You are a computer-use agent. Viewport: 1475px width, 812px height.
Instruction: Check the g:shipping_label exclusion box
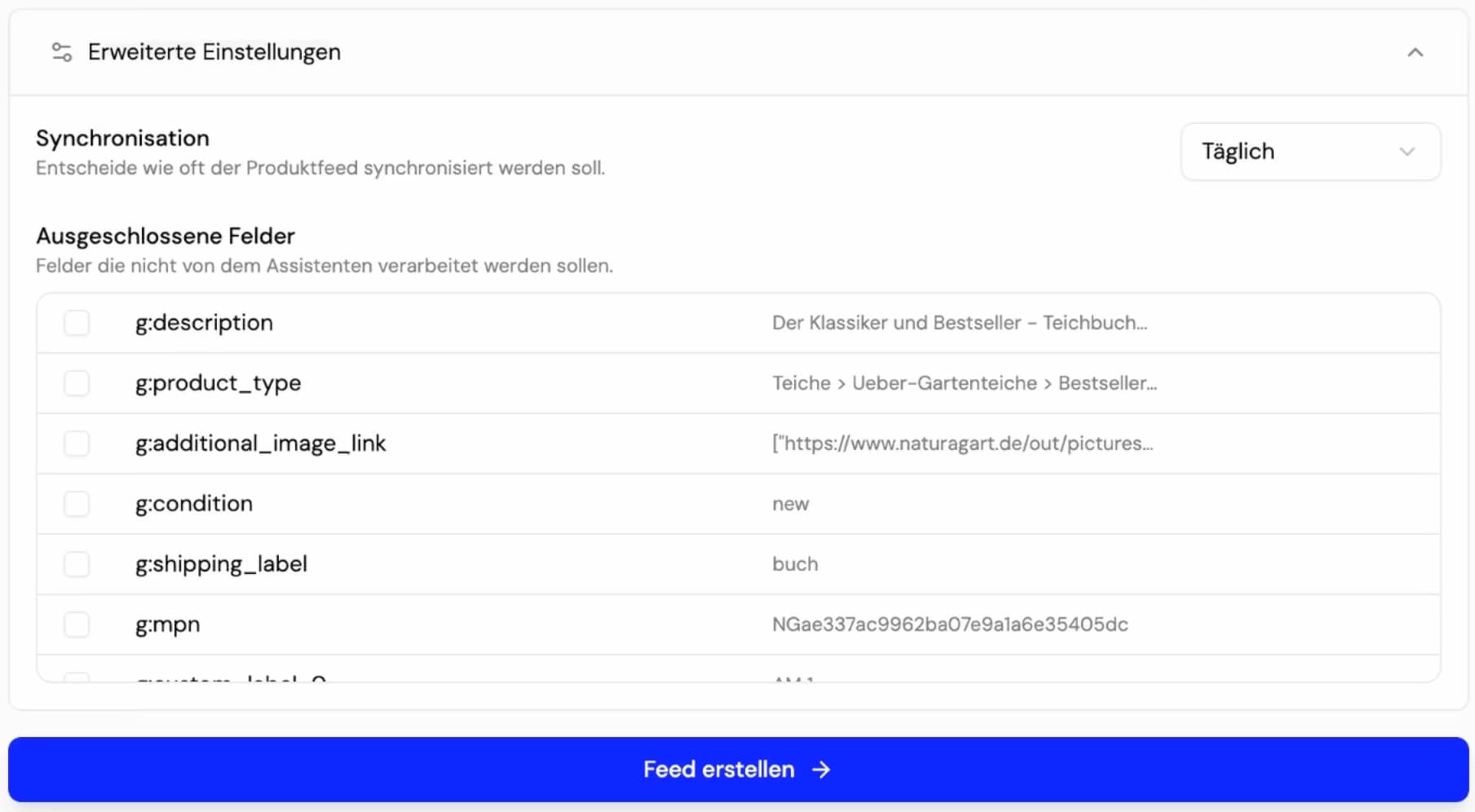[76, 563]
